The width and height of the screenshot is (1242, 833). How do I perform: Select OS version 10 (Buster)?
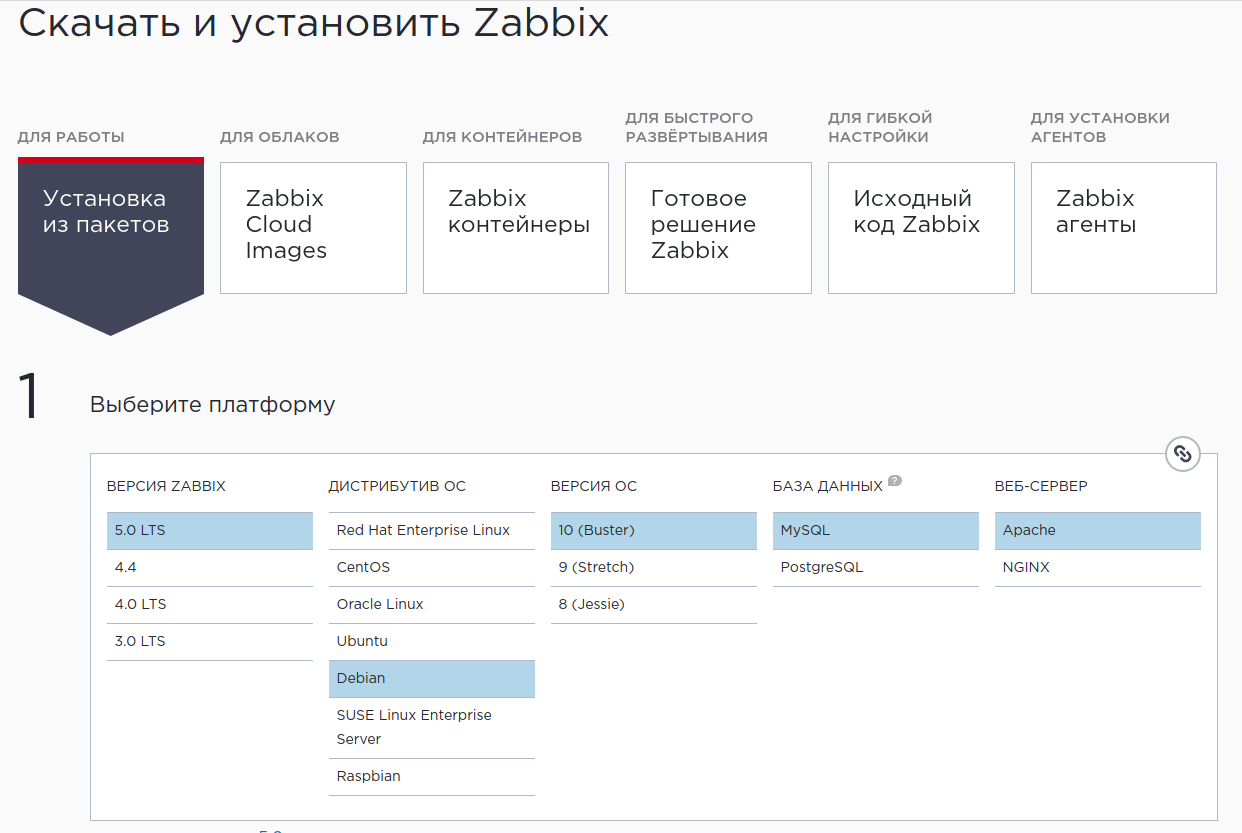[x=654, y=531]
